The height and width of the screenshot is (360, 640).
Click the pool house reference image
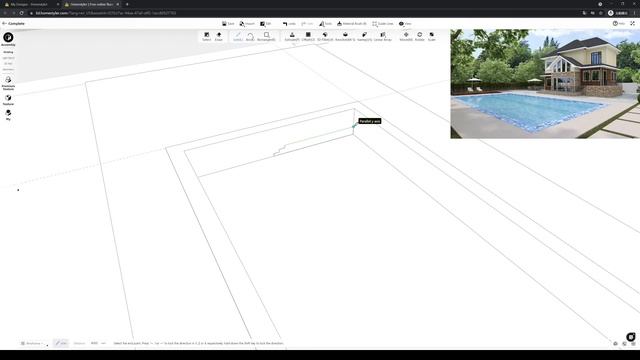(545, 84)
